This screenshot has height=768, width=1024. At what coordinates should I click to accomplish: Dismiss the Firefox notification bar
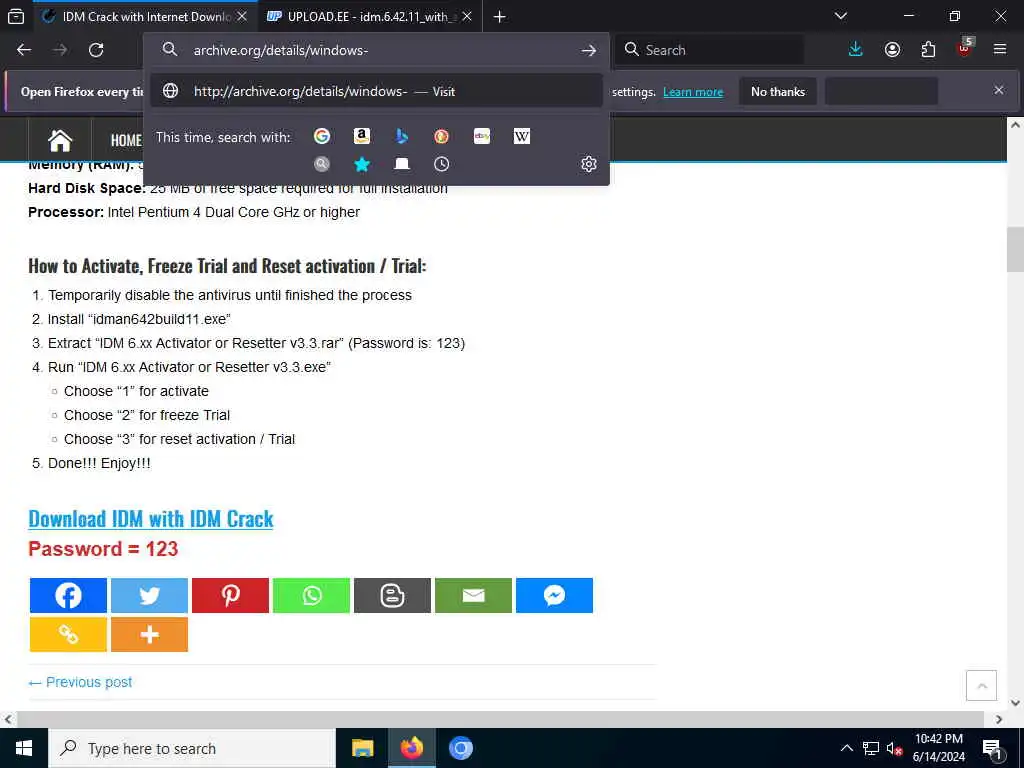[999, 90]
